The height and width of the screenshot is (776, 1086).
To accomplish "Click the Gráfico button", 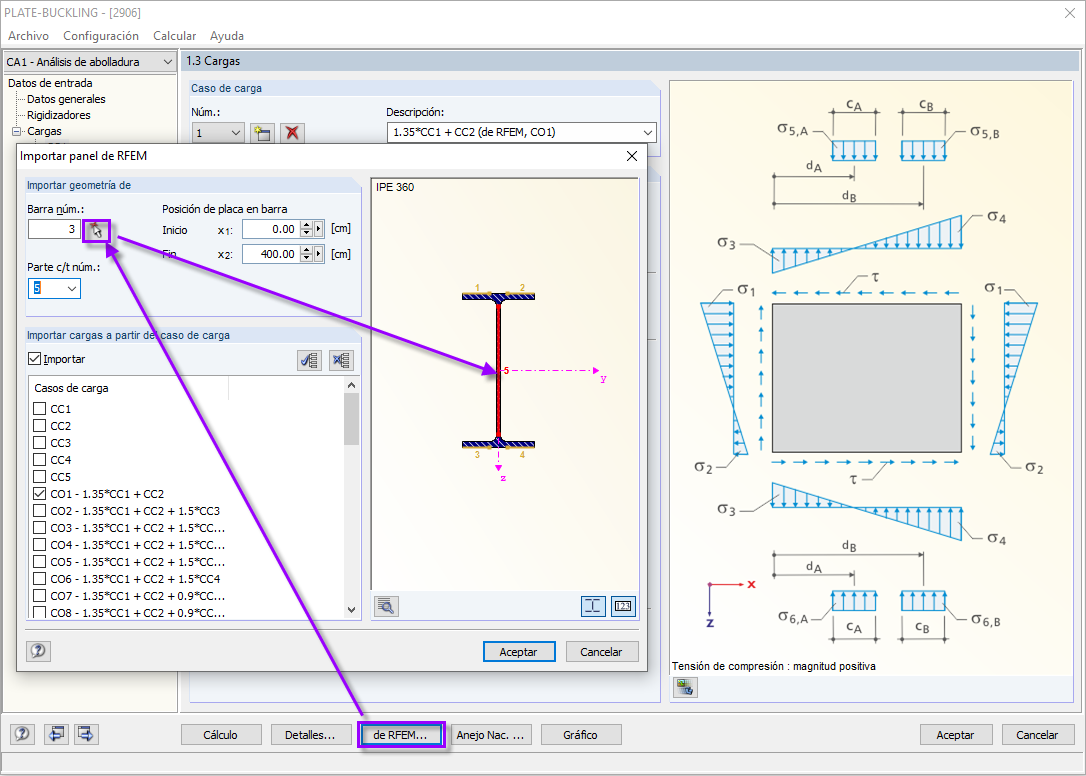I will (580, 734).
